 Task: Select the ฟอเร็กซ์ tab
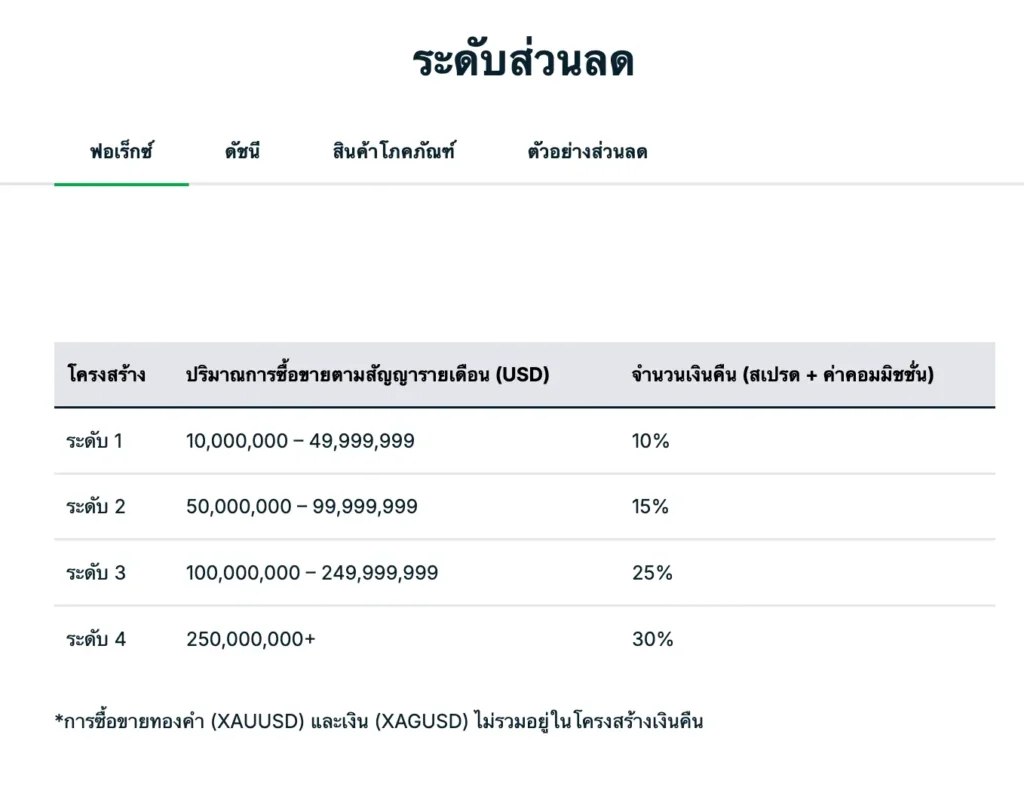pos(121,153)
